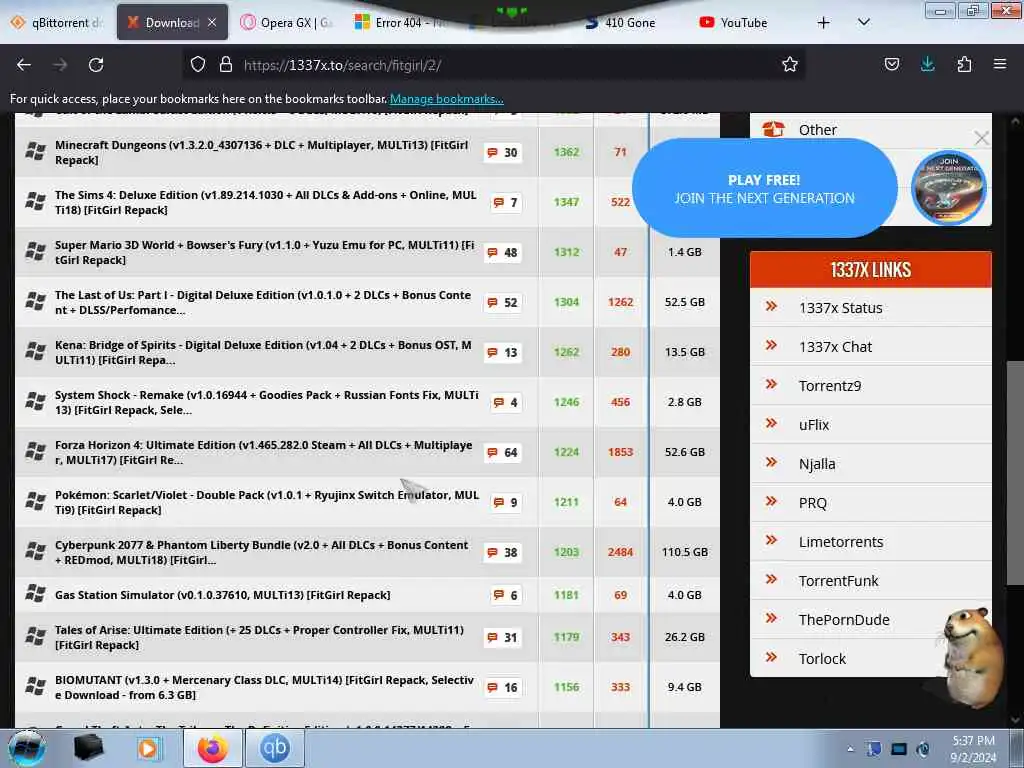Click the address bar URL field
This screenshot has width=1024, height=768.
pos(493,65)
